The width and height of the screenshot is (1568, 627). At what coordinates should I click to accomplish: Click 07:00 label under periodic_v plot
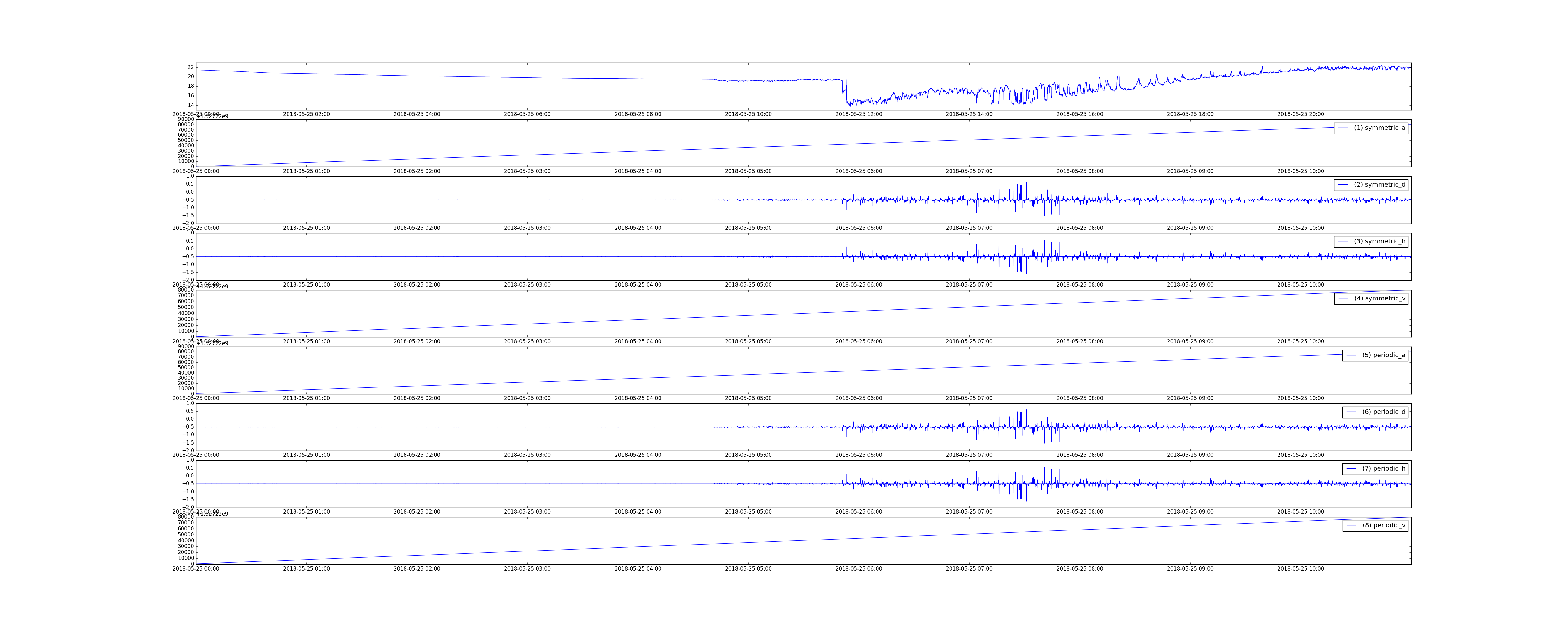(x=969, y=569)
